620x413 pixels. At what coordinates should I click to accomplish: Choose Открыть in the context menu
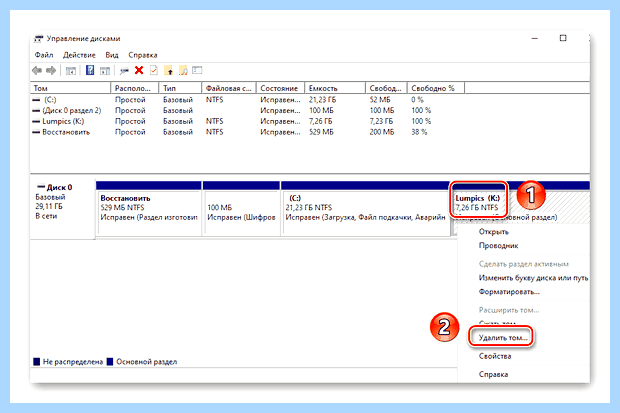(493, 232)
